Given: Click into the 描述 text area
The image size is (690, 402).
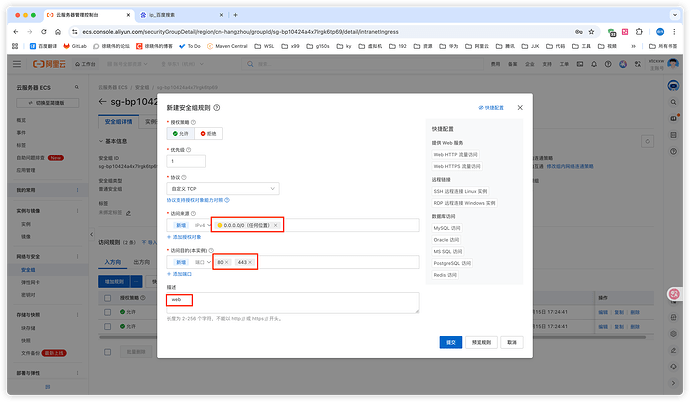Looking at the screenshot, I should tap(292, 302).
